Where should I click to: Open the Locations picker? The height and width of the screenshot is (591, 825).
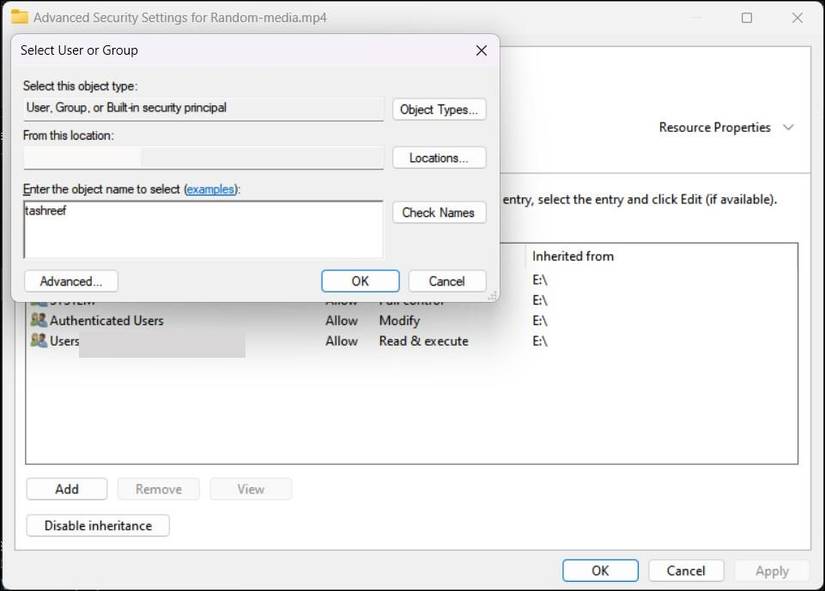pyautogui.click(x=439, y=158)
